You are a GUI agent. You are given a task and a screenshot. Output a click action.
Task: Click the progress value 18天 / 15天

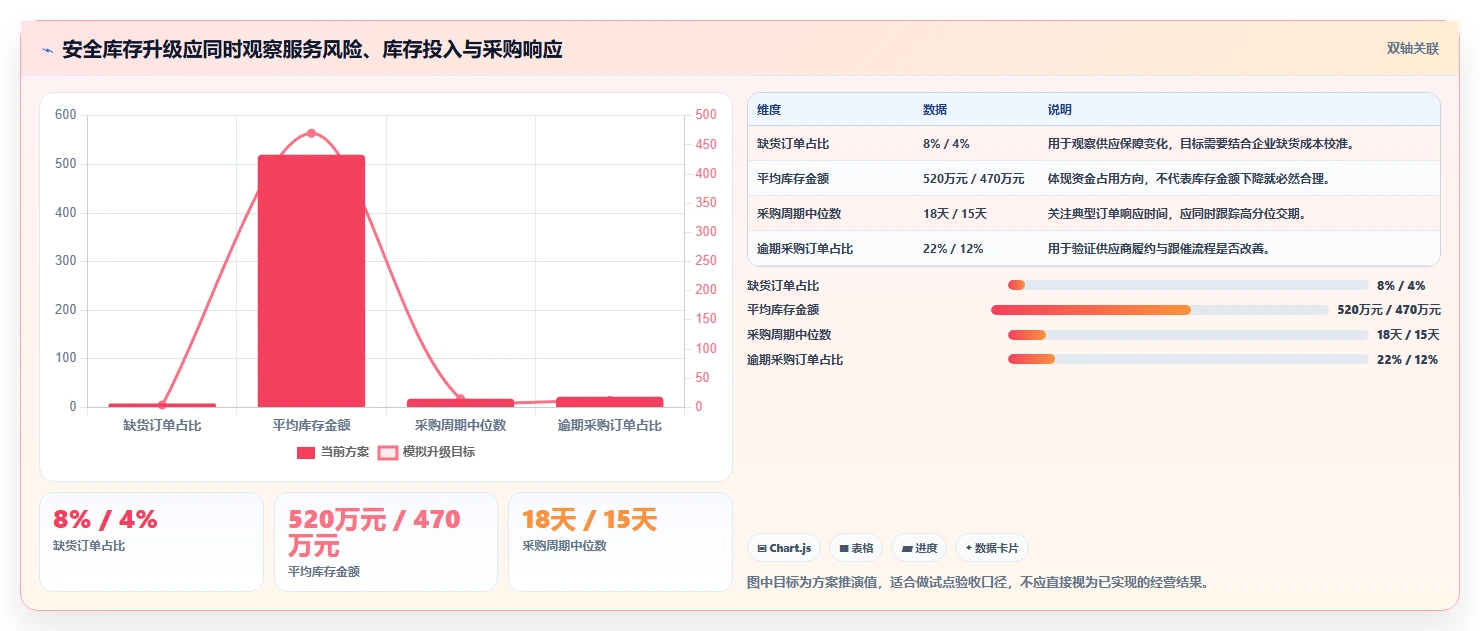(x=1408, y=335)
